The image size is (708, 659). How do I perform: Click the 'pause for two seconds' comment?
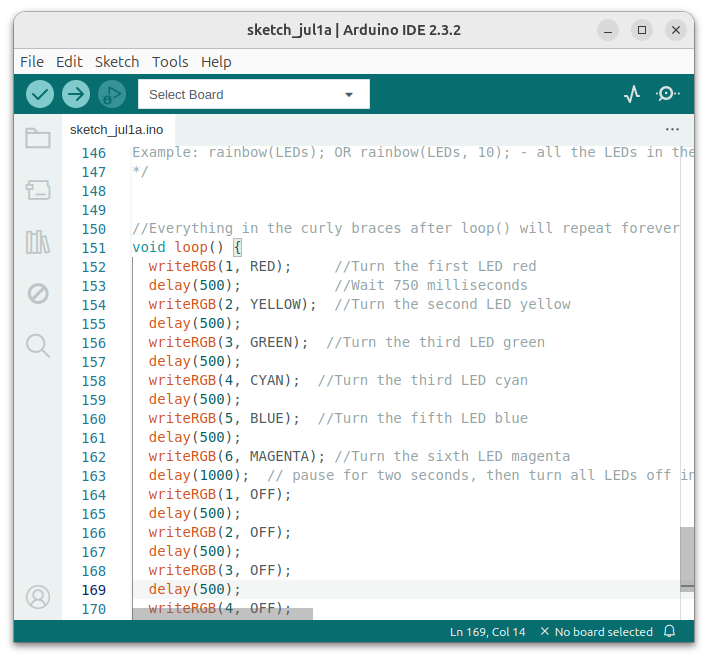click(480, 475)
